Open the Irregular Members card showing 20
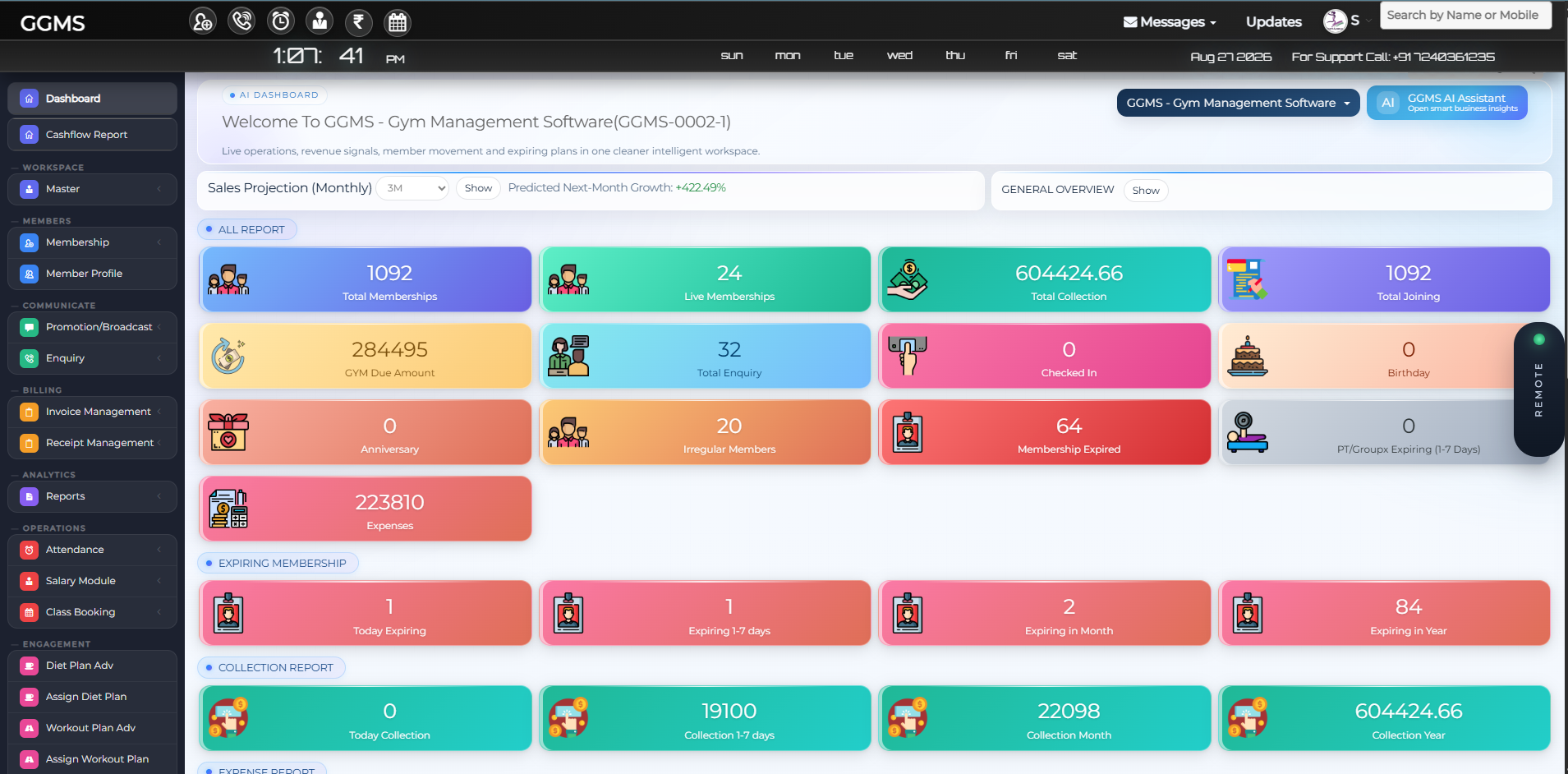This screenshot has width=1568, height=774. point(705,432)
